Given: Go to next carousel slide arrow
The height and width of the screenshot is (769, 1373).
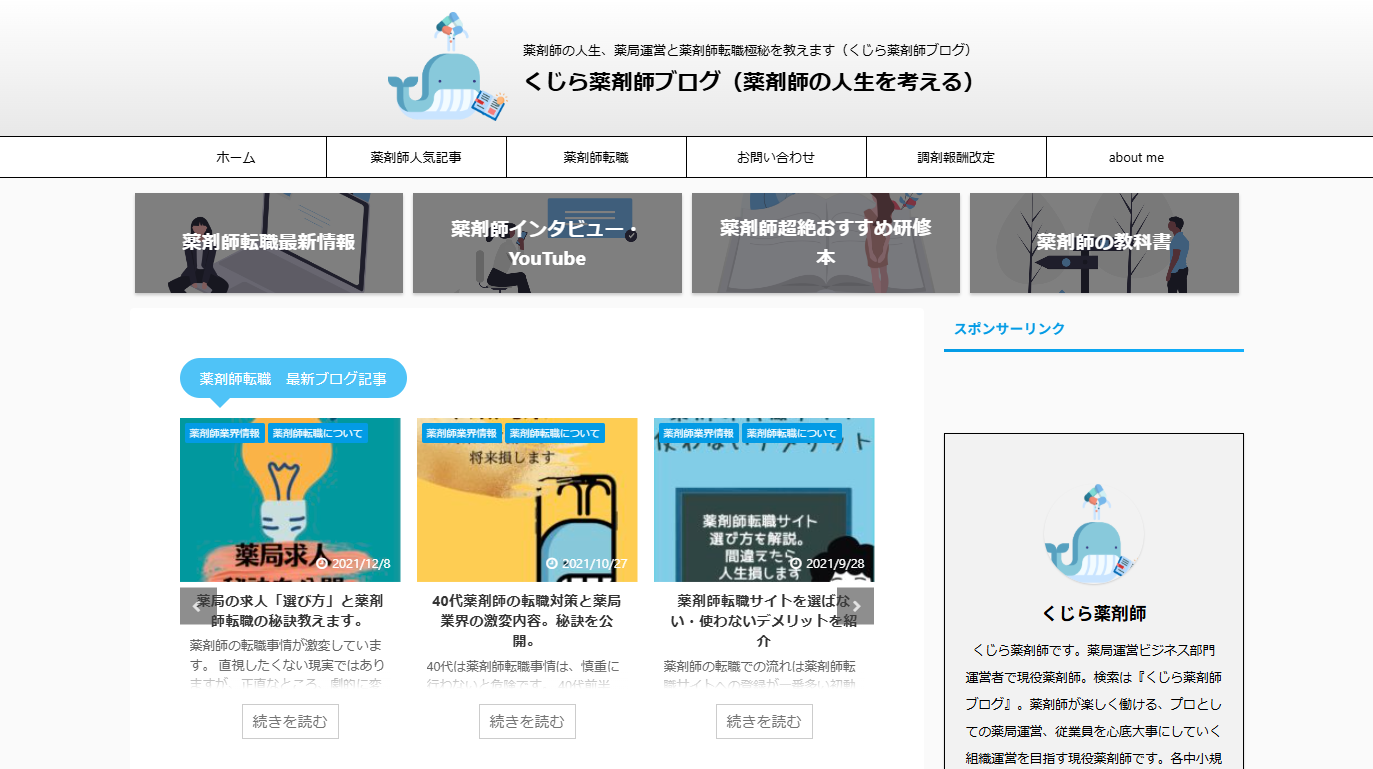Looking at the screenshot, I should click(855, 606).
